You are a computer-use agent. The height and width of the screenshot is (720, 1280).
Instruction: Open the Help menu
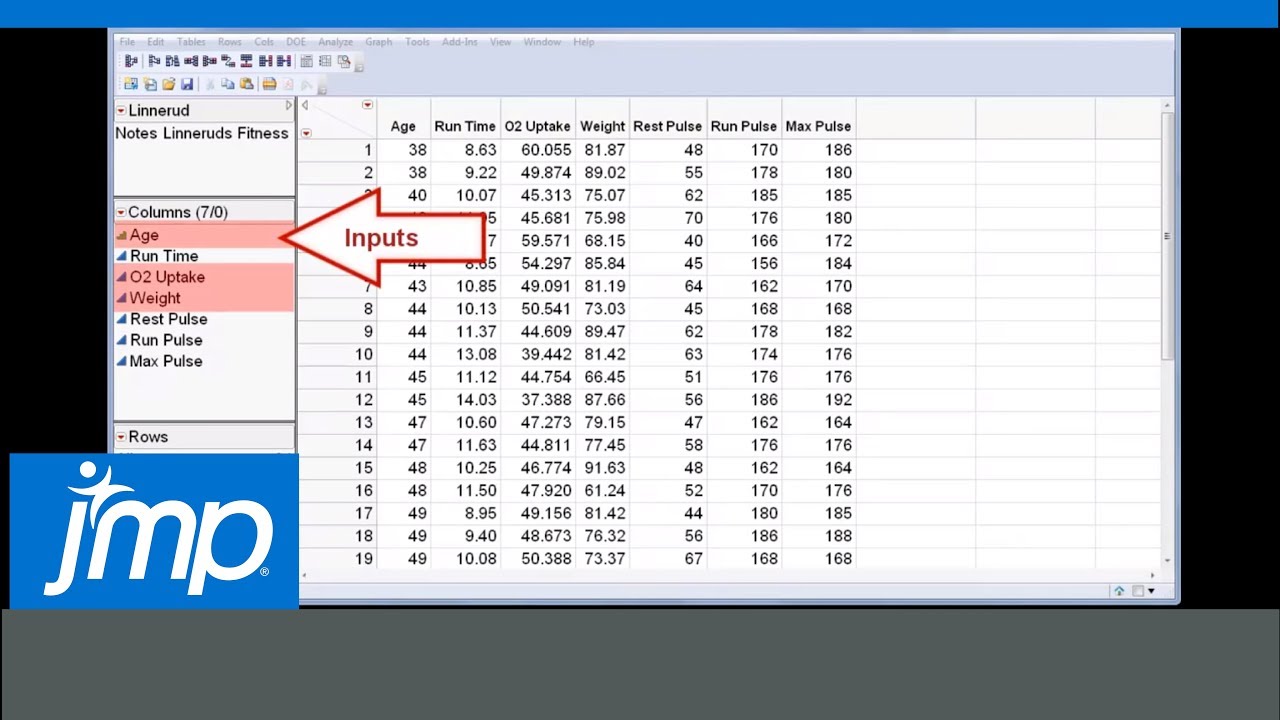point(584,42)
